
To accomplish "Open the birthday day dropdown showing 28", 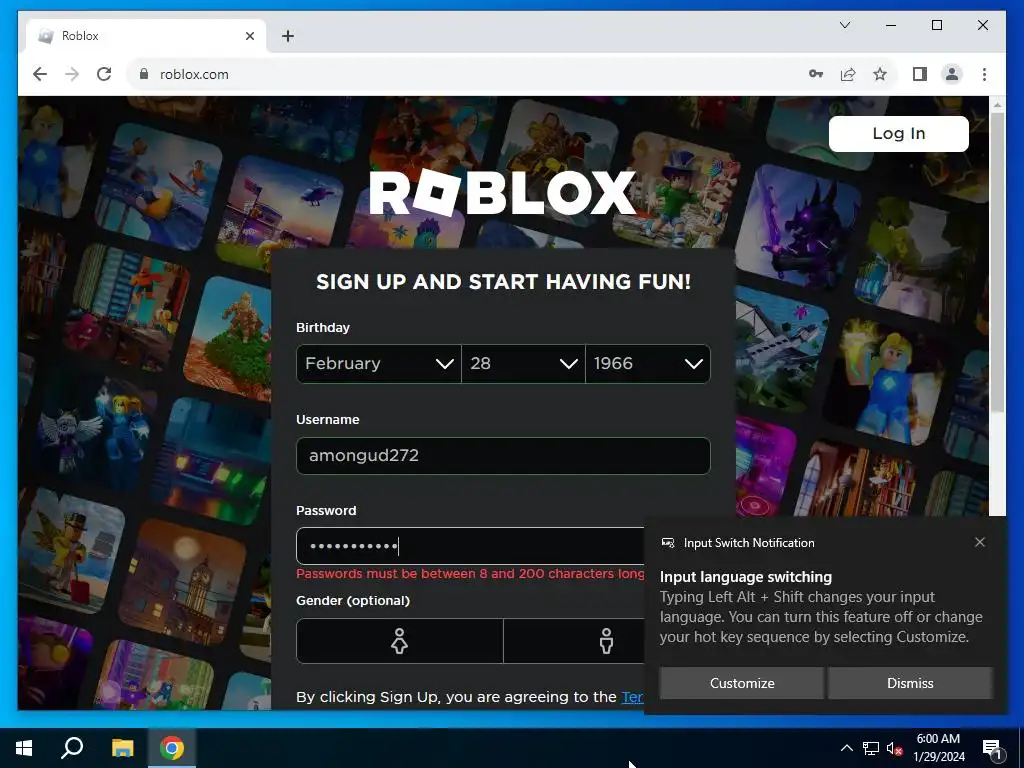I will pyautogui.click(x=523, y=364).
